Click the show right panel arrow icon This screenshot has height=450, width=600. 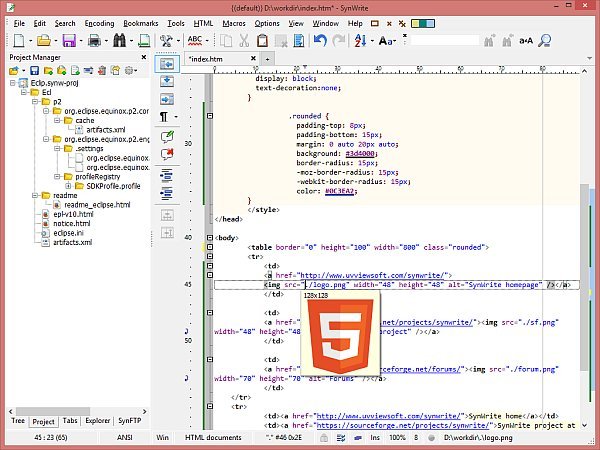coord(167,99)
